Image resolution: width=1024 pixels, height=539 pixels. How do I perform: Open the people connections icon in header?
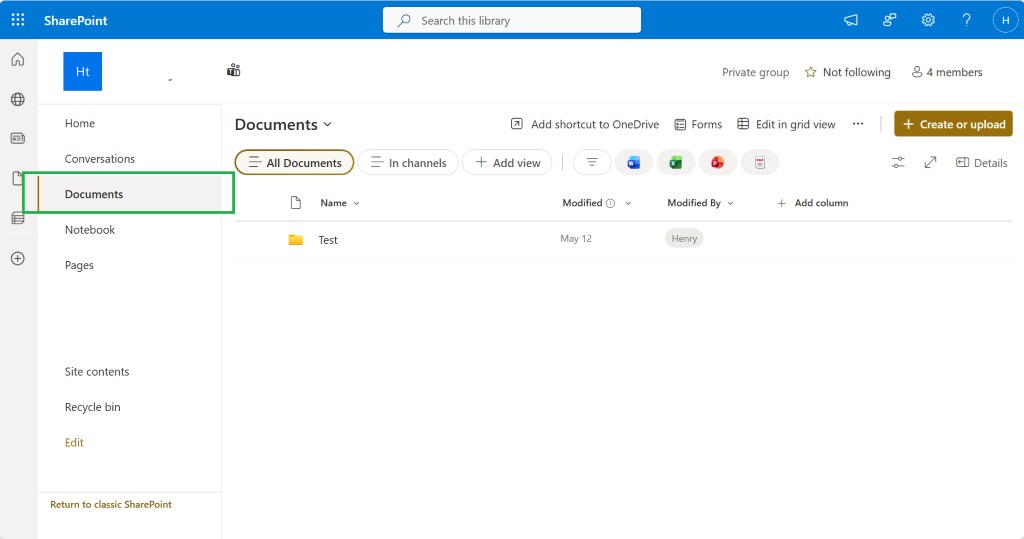pos(889,20)
